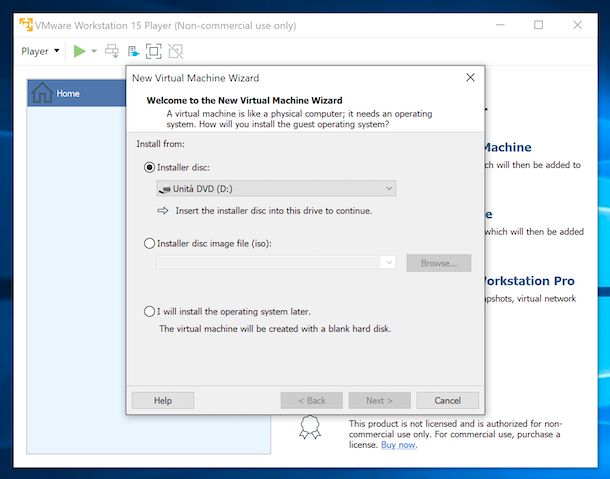The width and height of the screenshot is (610, 479).
Task: Select the Home item in library
Action: (77, 93)
